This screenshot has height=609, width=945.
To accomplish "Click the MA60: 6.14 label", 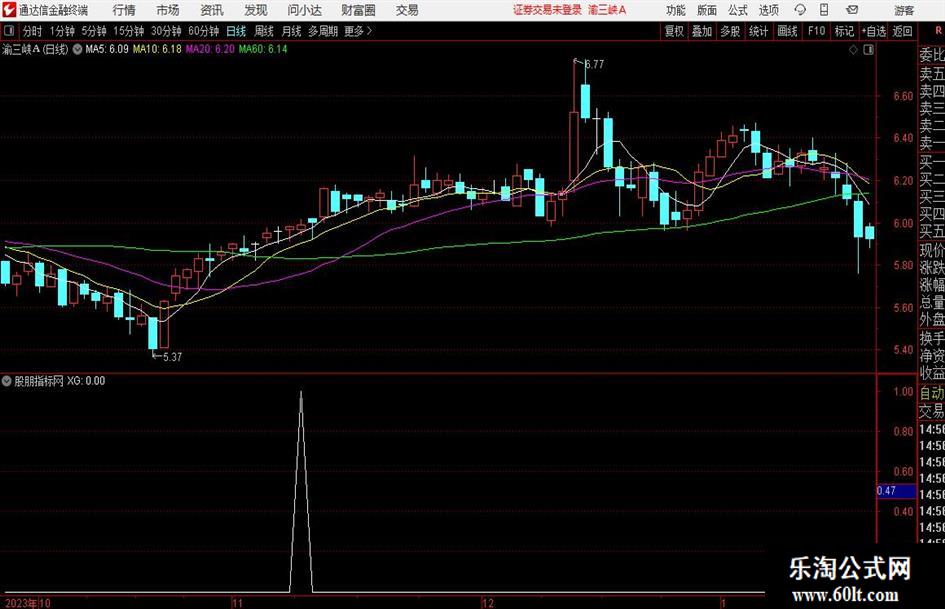I will pyautogui.click(x=263, y=49).
